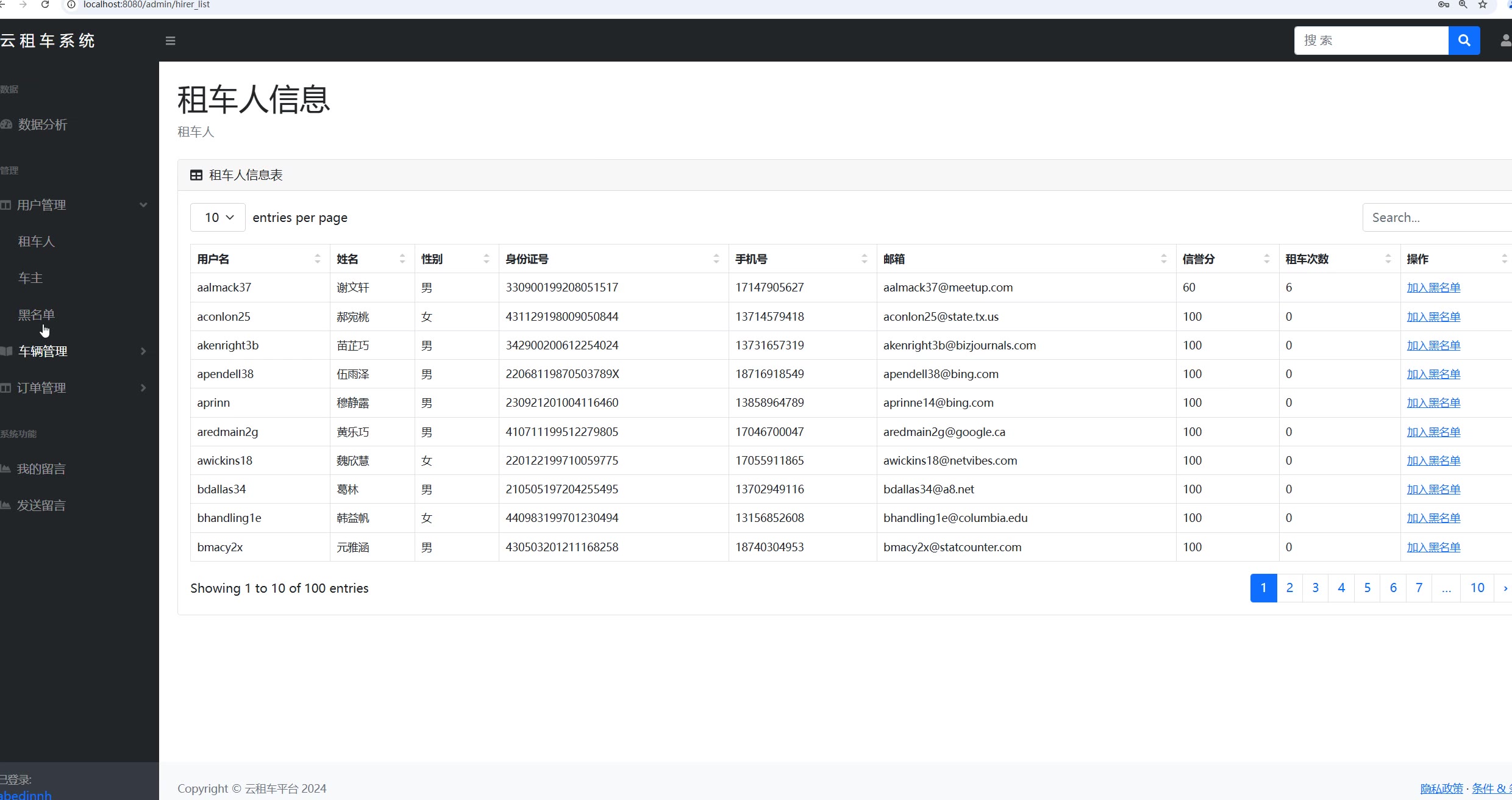Select 黑名单 in the sidebar
1512x800 pixels.
point(37,315)
